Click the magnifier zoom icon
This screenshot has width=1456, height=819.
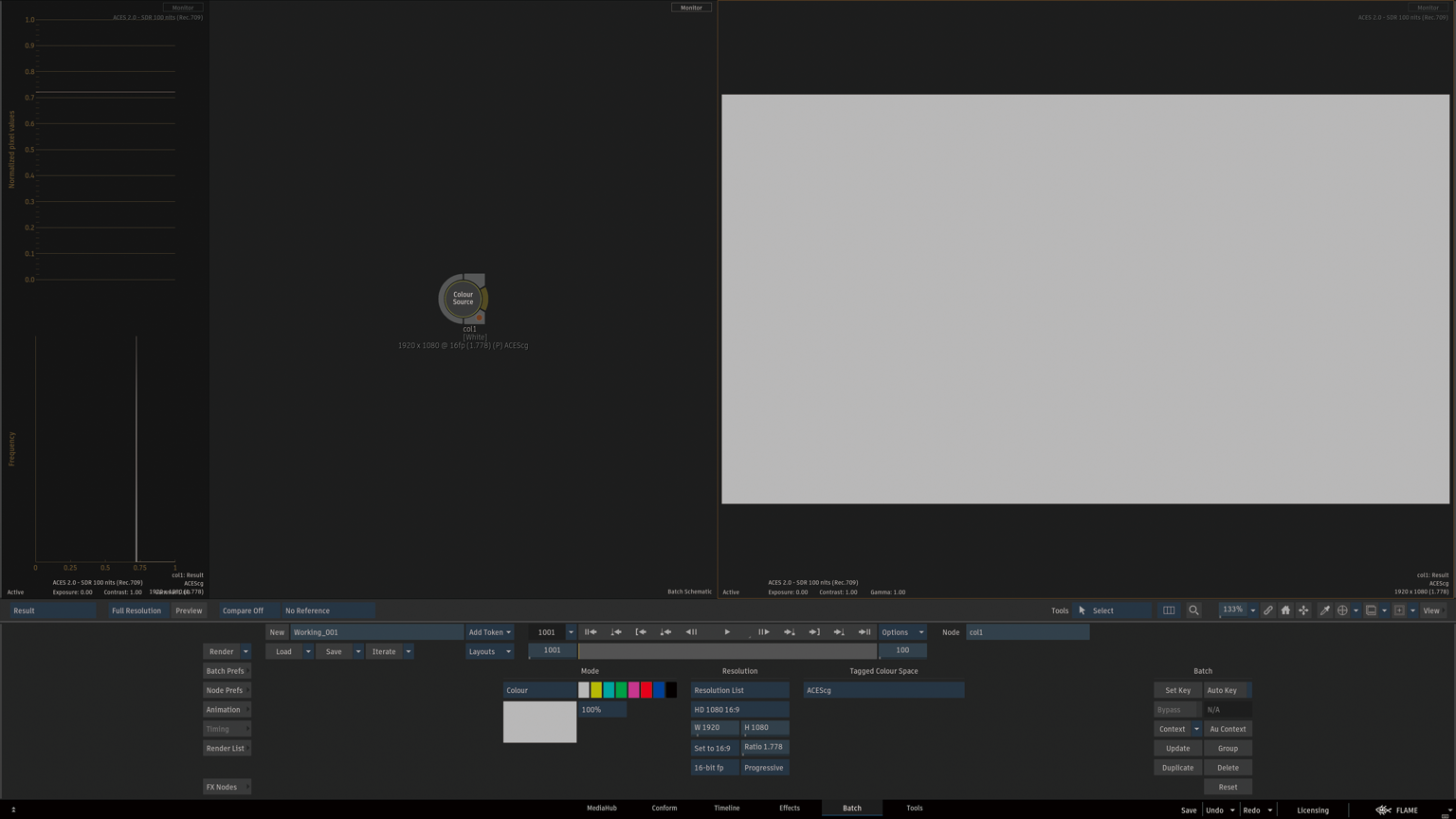(1193, 610)
